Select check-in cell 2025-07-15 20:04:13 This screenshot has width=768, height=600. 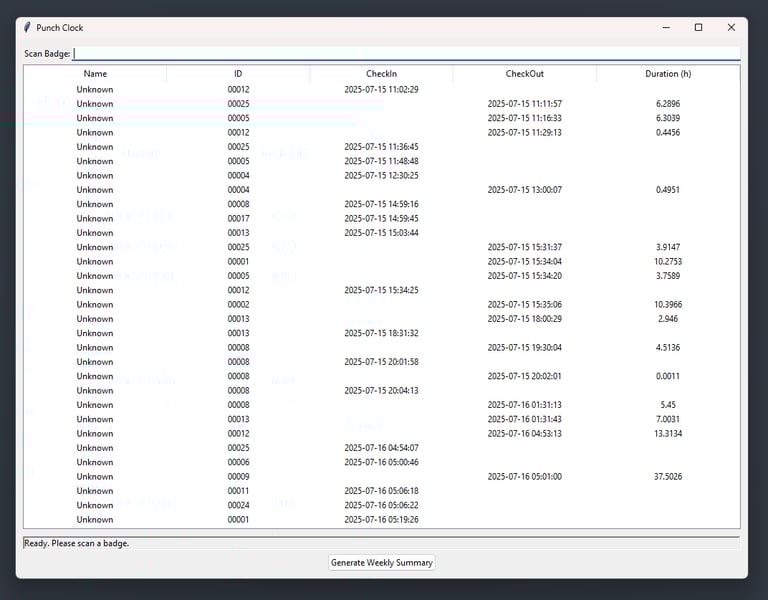point(382,390)
